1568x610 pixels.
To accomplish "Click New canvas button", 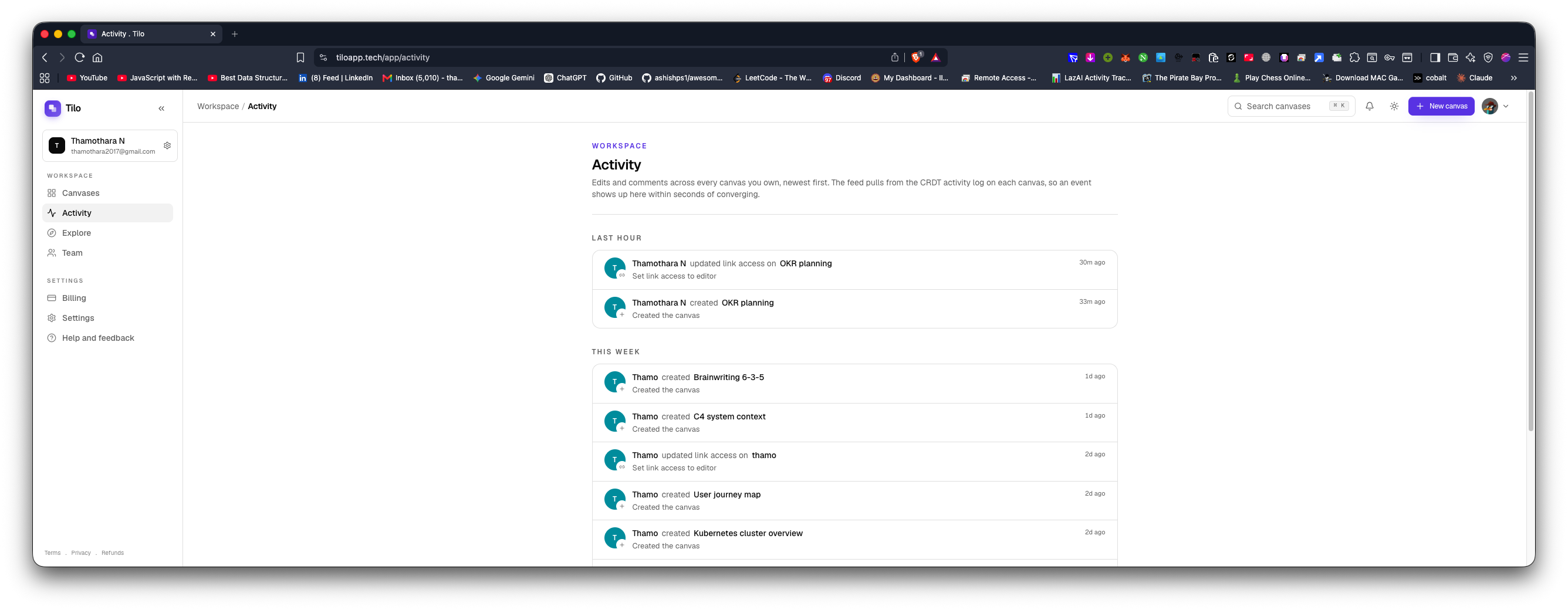I will 1441,106.
